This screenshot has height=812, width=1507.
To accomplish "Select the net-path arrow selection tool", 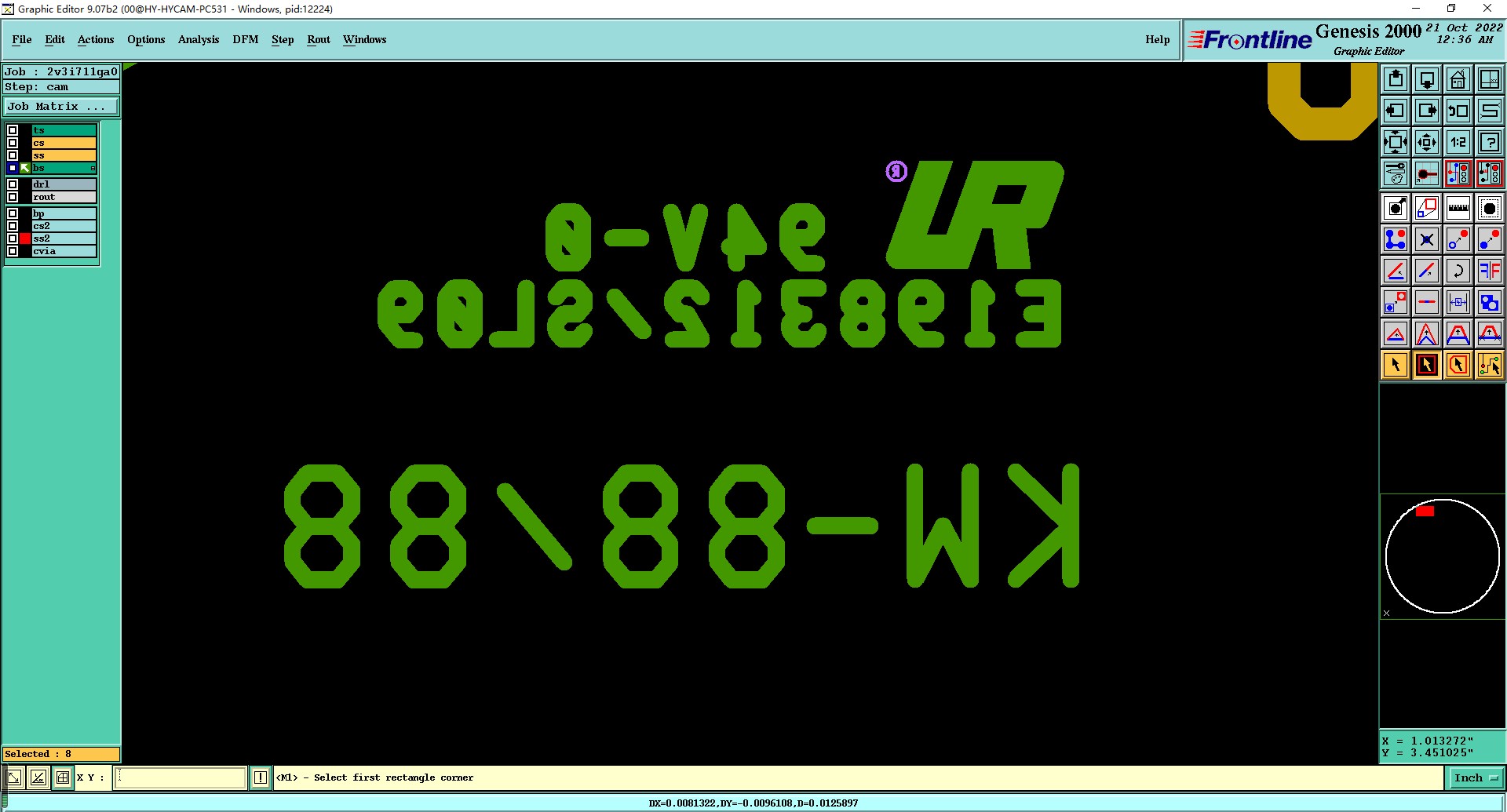I will click(x=1490, y=365).
